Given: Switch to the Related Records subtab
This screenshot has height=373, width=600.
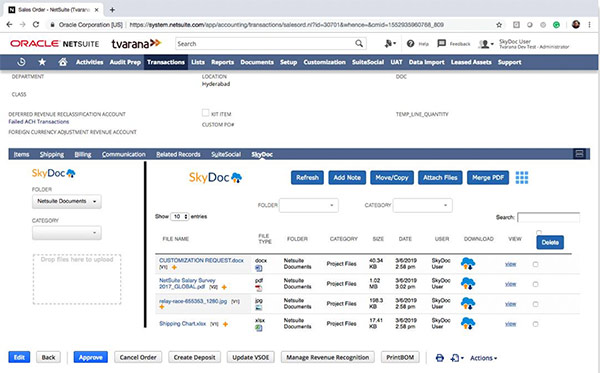Looking at the screenshot, I should coord(178,154).
